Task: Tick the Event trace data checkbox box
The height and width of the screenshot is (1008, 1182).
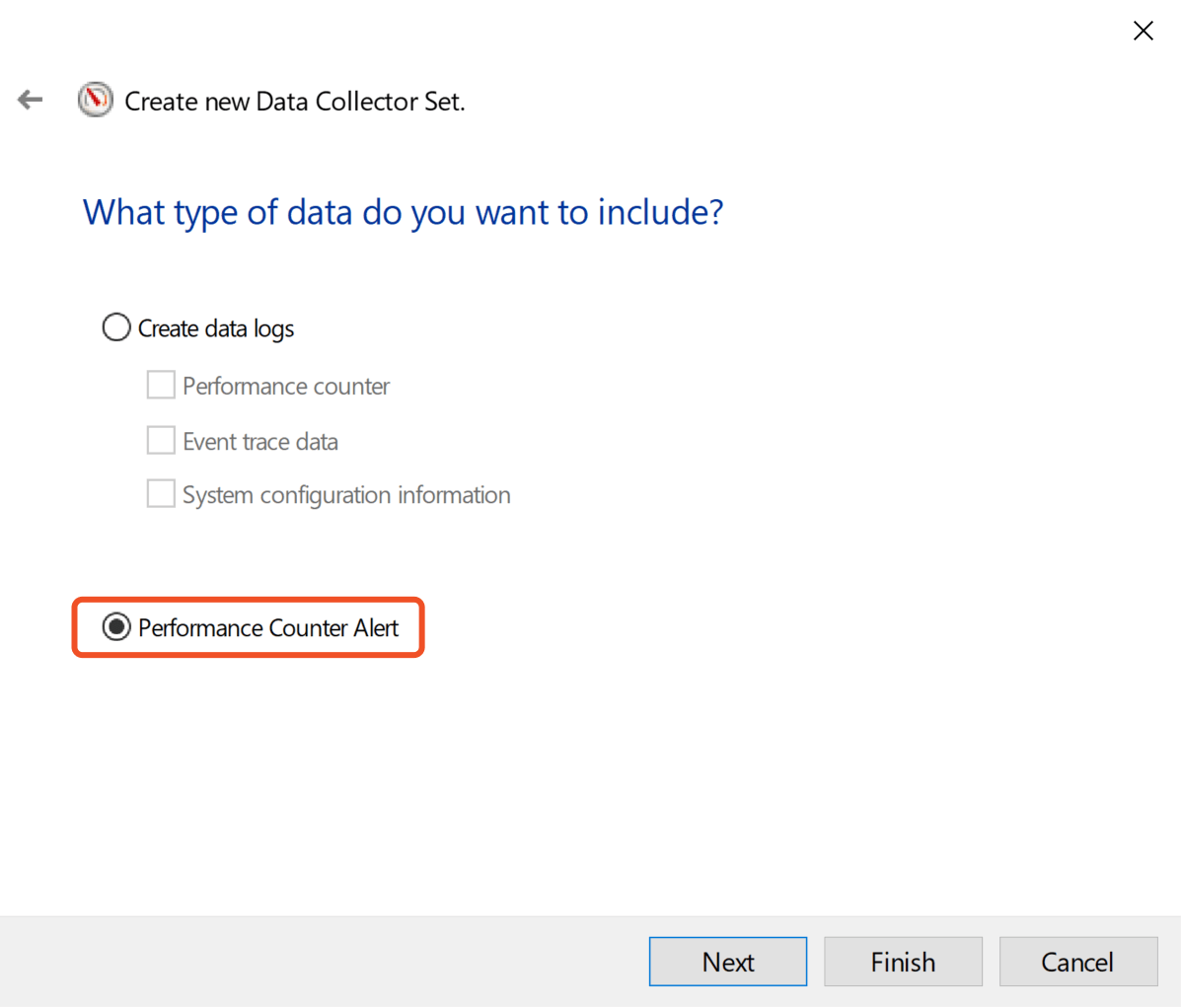Action: (x=161, y=440)
